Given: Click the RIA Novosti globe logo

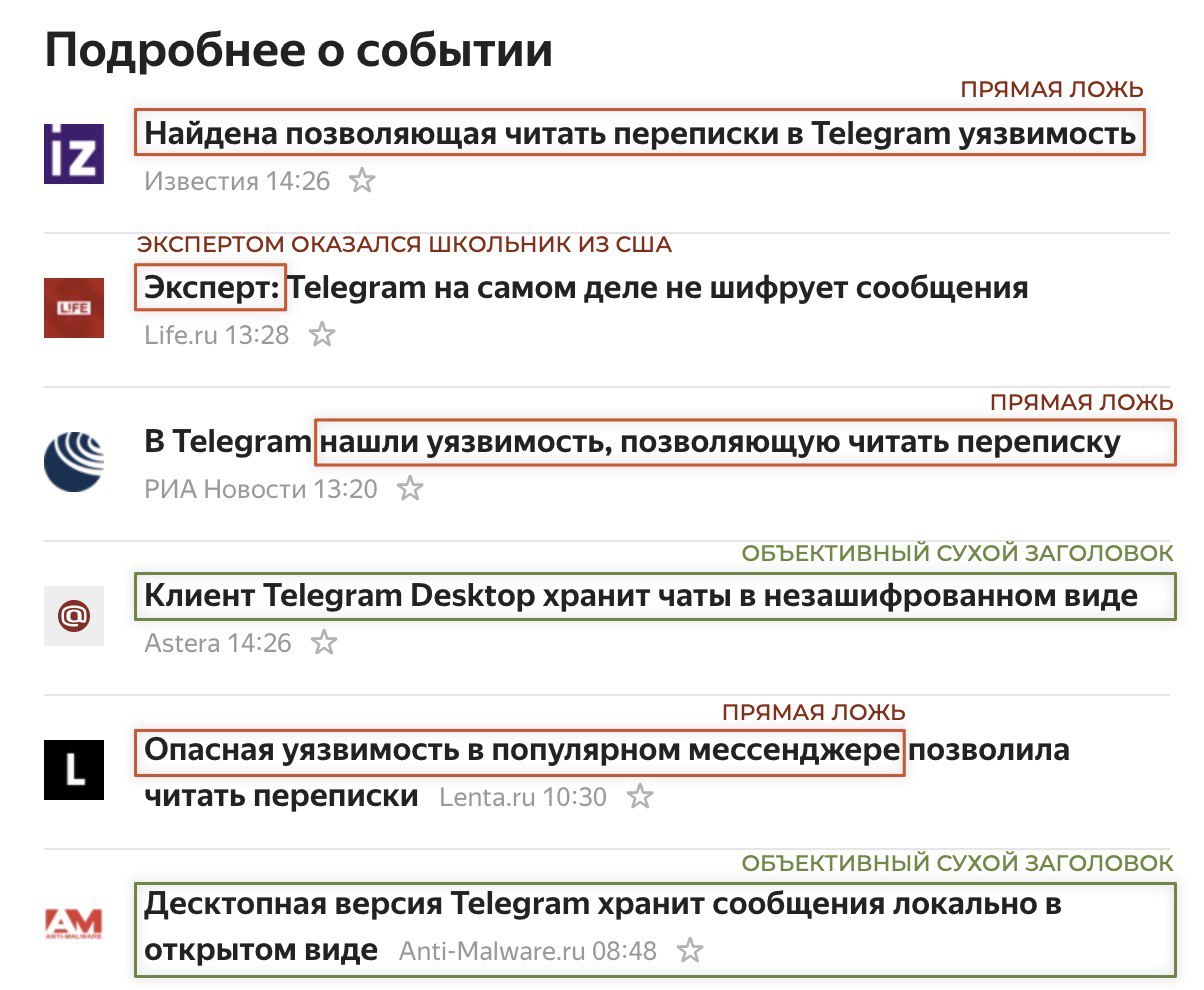Looking at the screenshot, I should pos(74,462).
